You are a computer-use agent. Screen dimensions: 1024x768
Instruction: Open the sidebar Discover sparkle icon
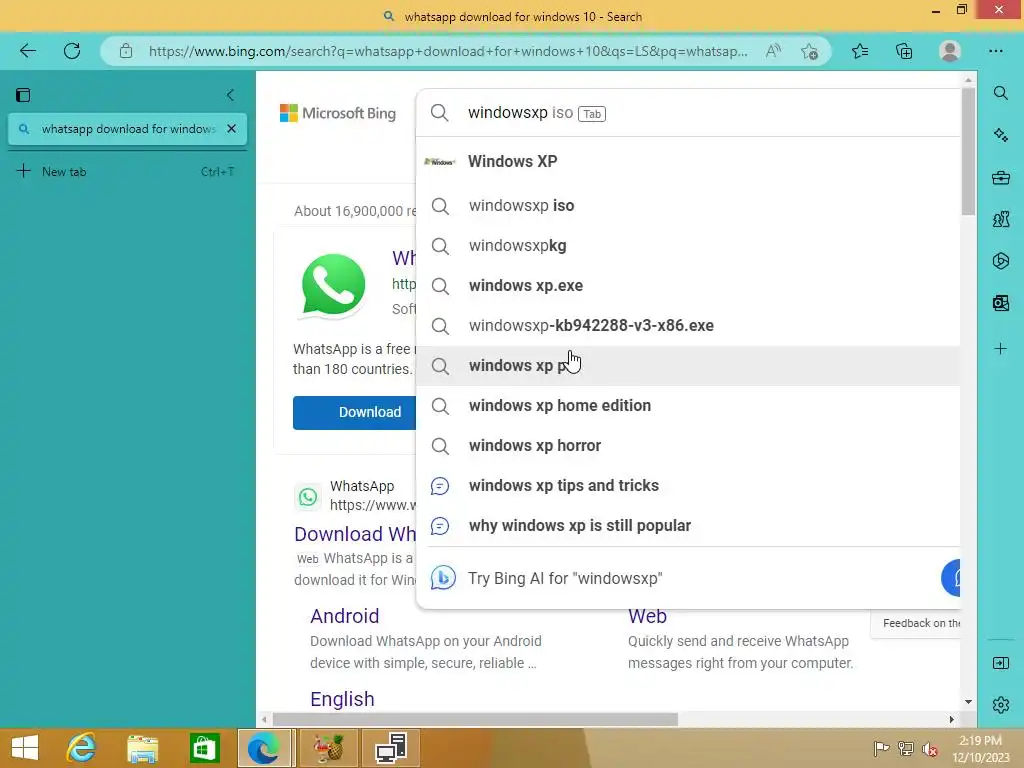pos(1000,135)
